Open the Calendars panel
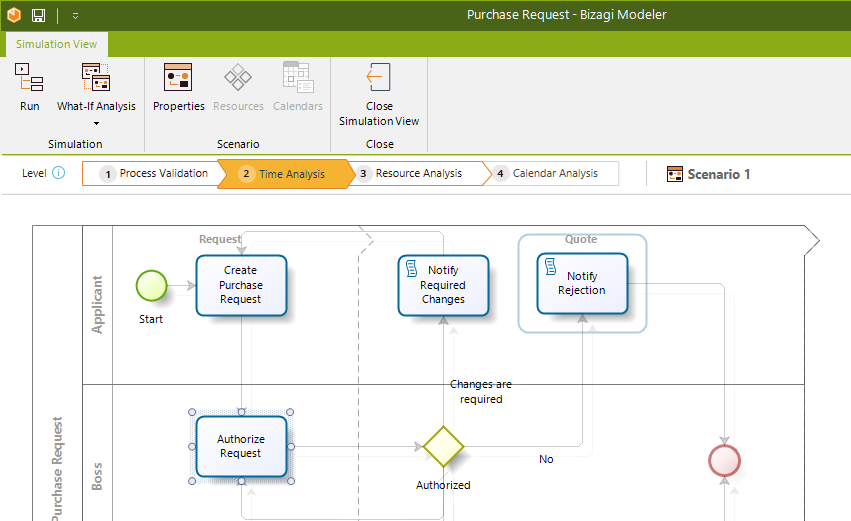This screenshot has width=851, height=521. click(x=297, y=87)
